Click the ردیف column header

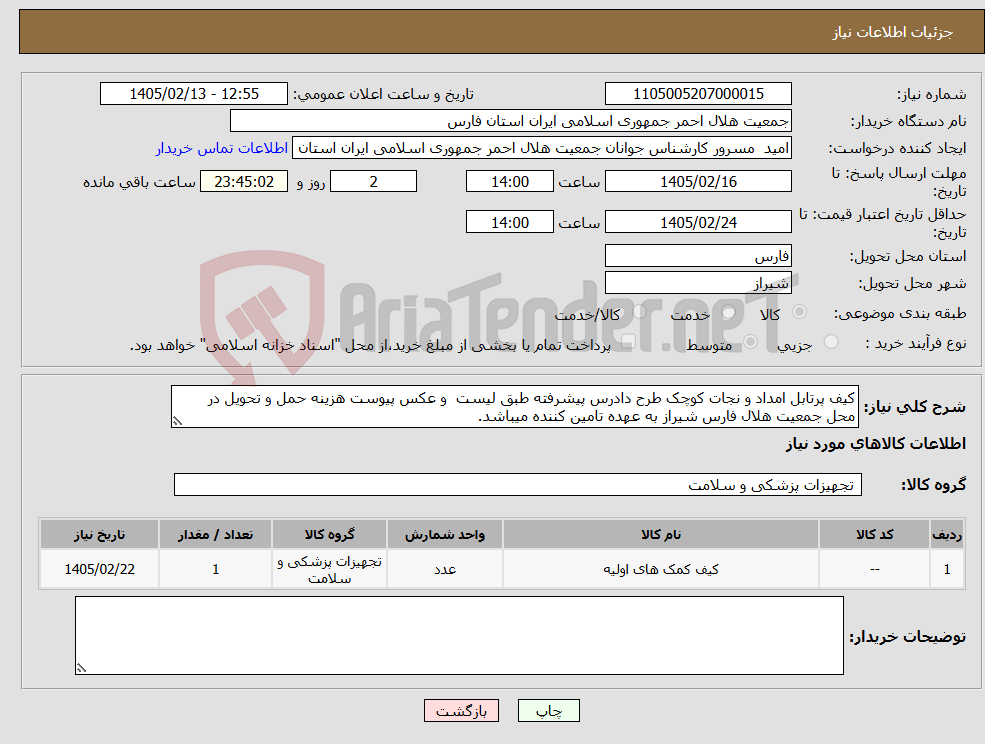tap(947, 534)
